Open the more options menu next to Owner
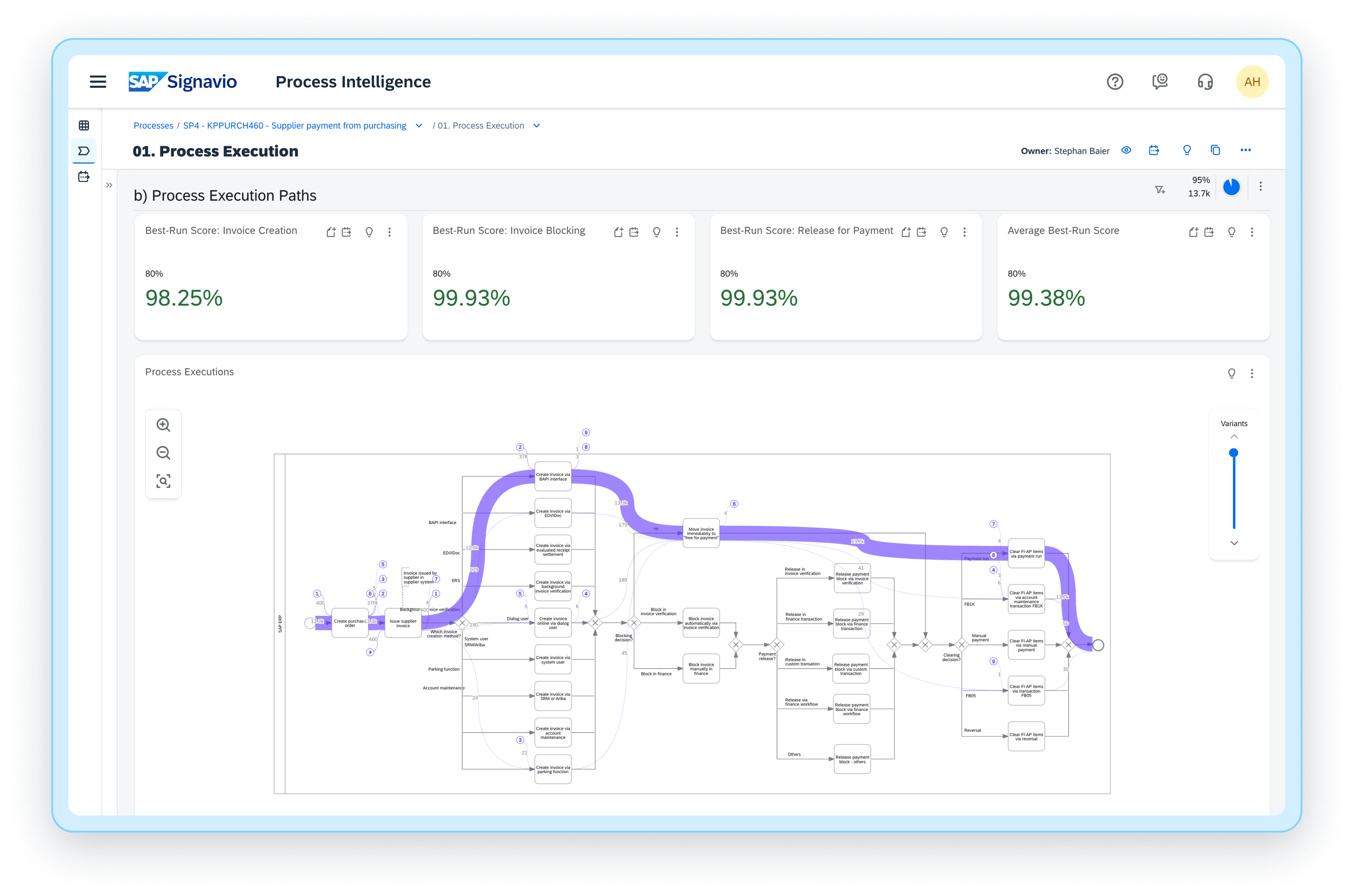The image size is (1353, 896). [1246, 150]
